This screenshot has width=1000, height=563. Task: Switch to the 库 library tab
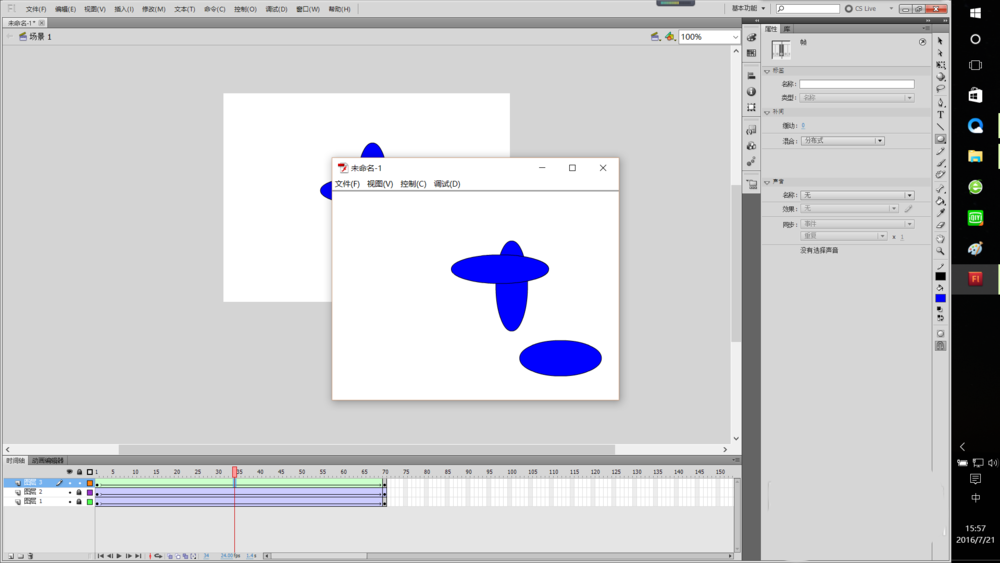pyautogui.click(x=787, y=29)
